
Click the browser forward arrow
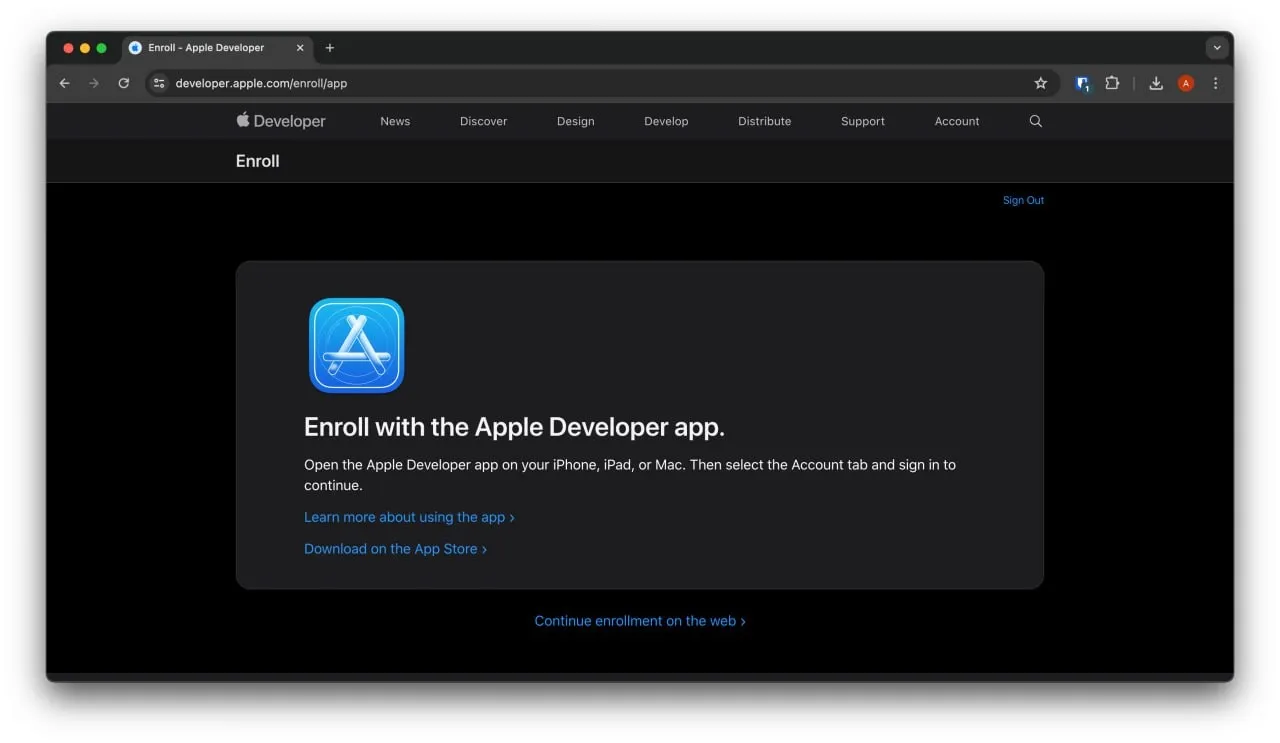[x=94, y=83]
